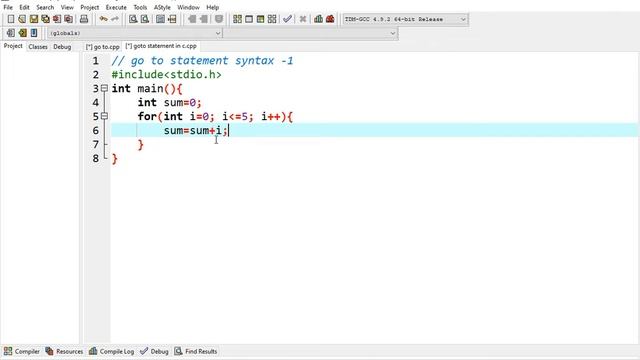Click the Replace icon
640x360 pixels.
click(x=144, y=19)
